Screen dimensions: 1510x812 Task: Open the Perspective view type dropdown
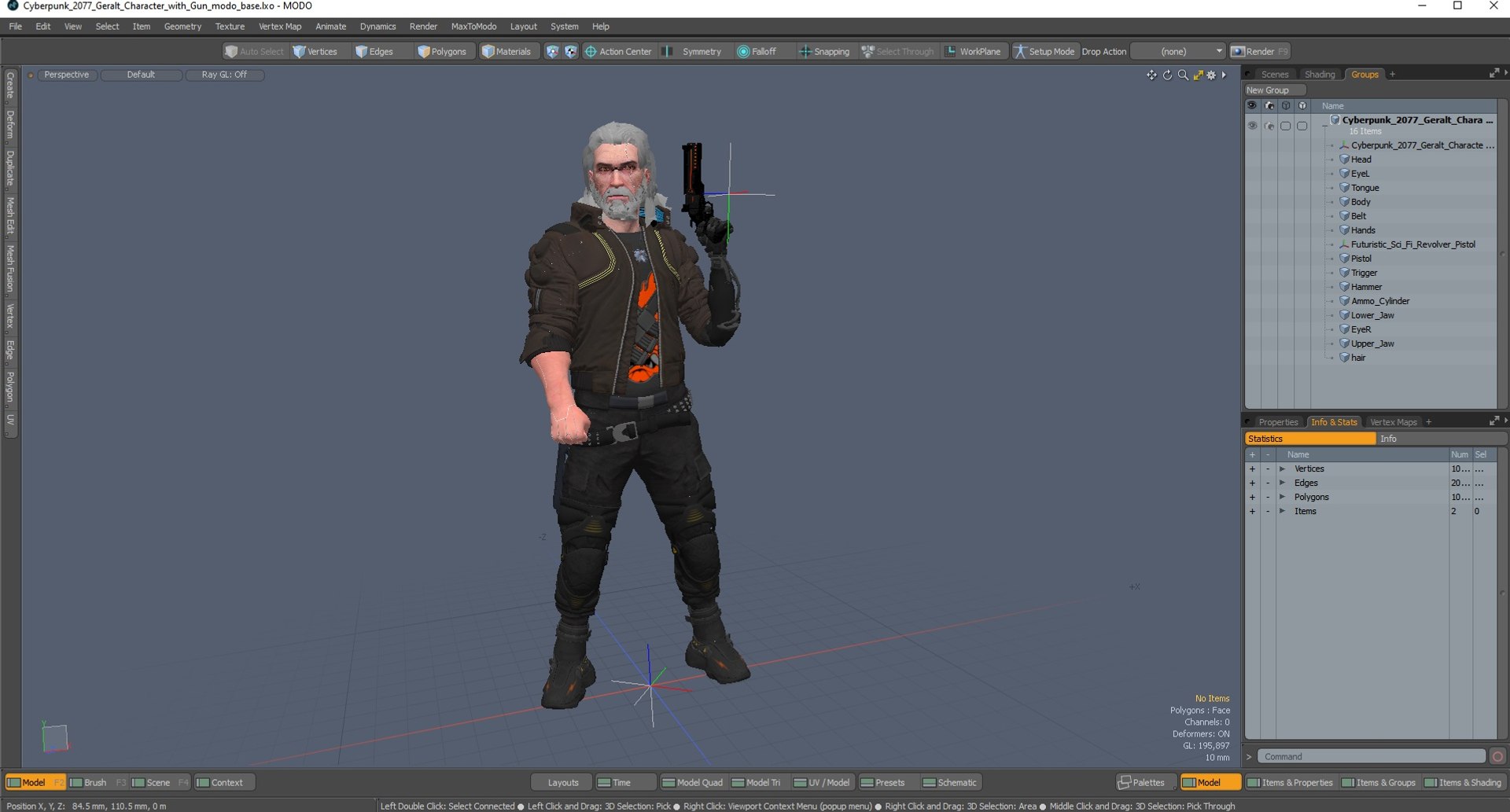point(67,75)
